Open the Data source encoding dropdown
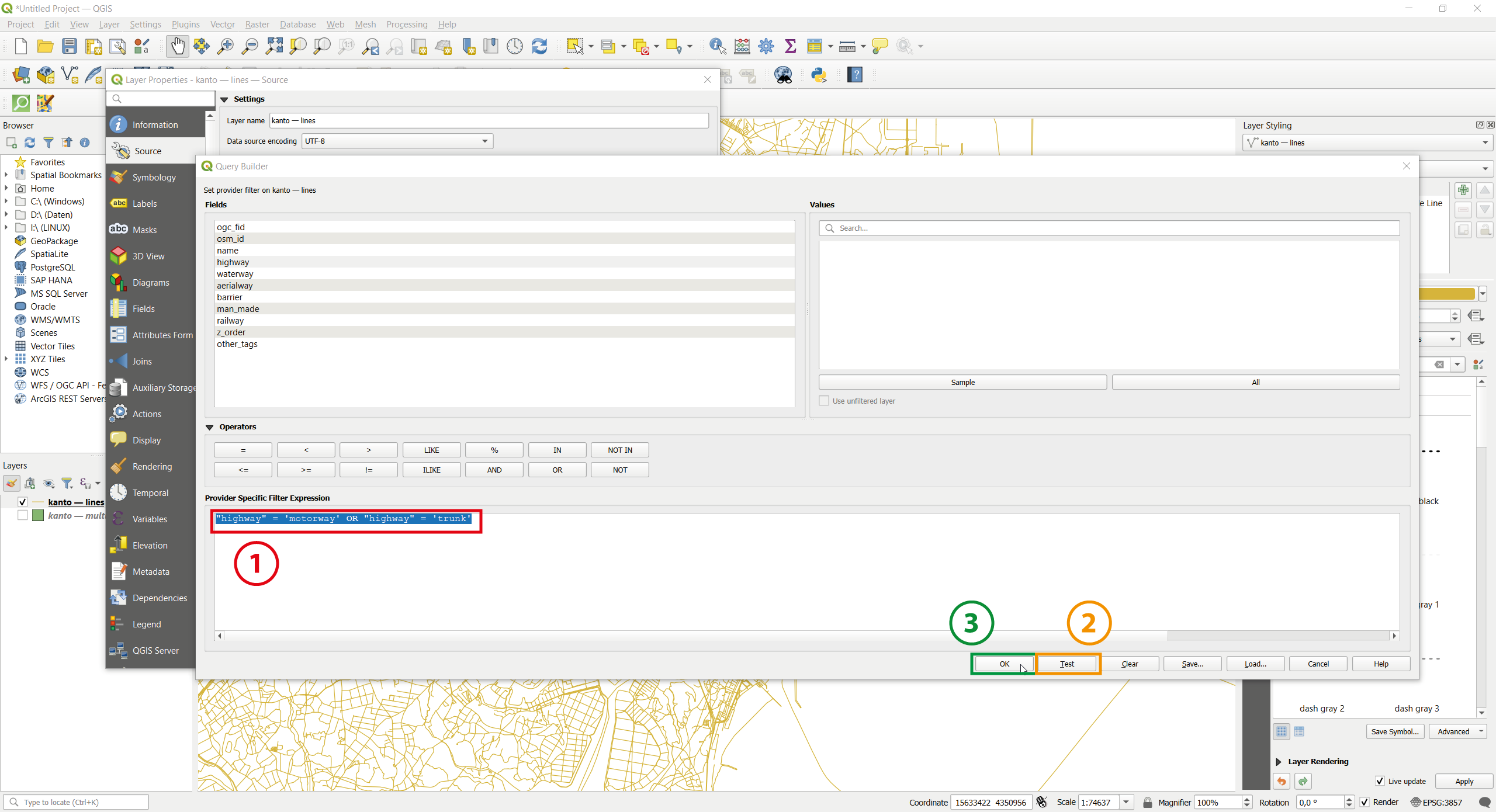Image resolution: width=1496 pixels, height=812 pixels. point(397,141)
